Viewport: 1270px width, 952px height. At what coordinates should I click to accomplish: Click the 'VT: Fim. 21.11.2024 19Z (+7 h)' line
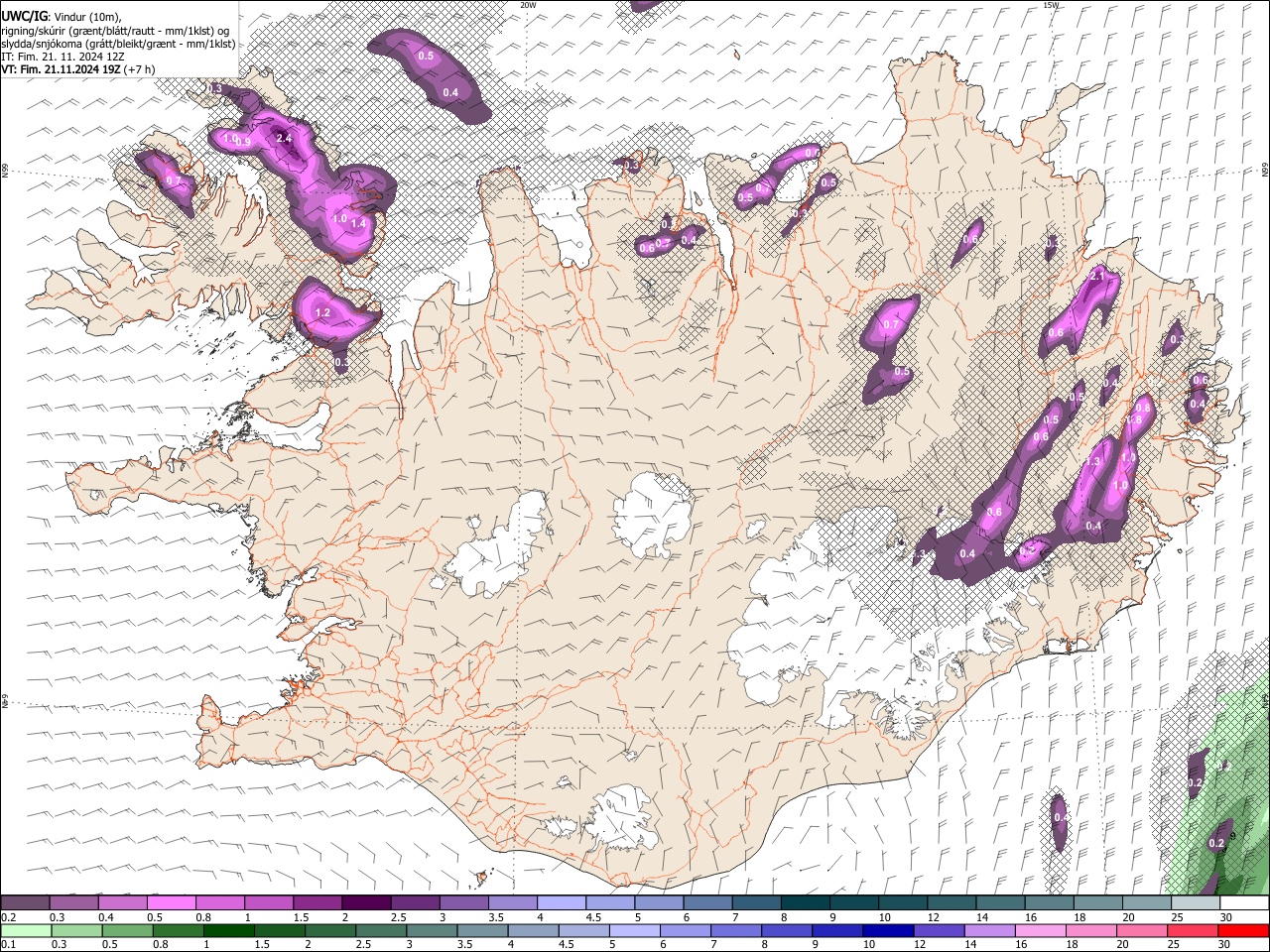tap(77, 69)
